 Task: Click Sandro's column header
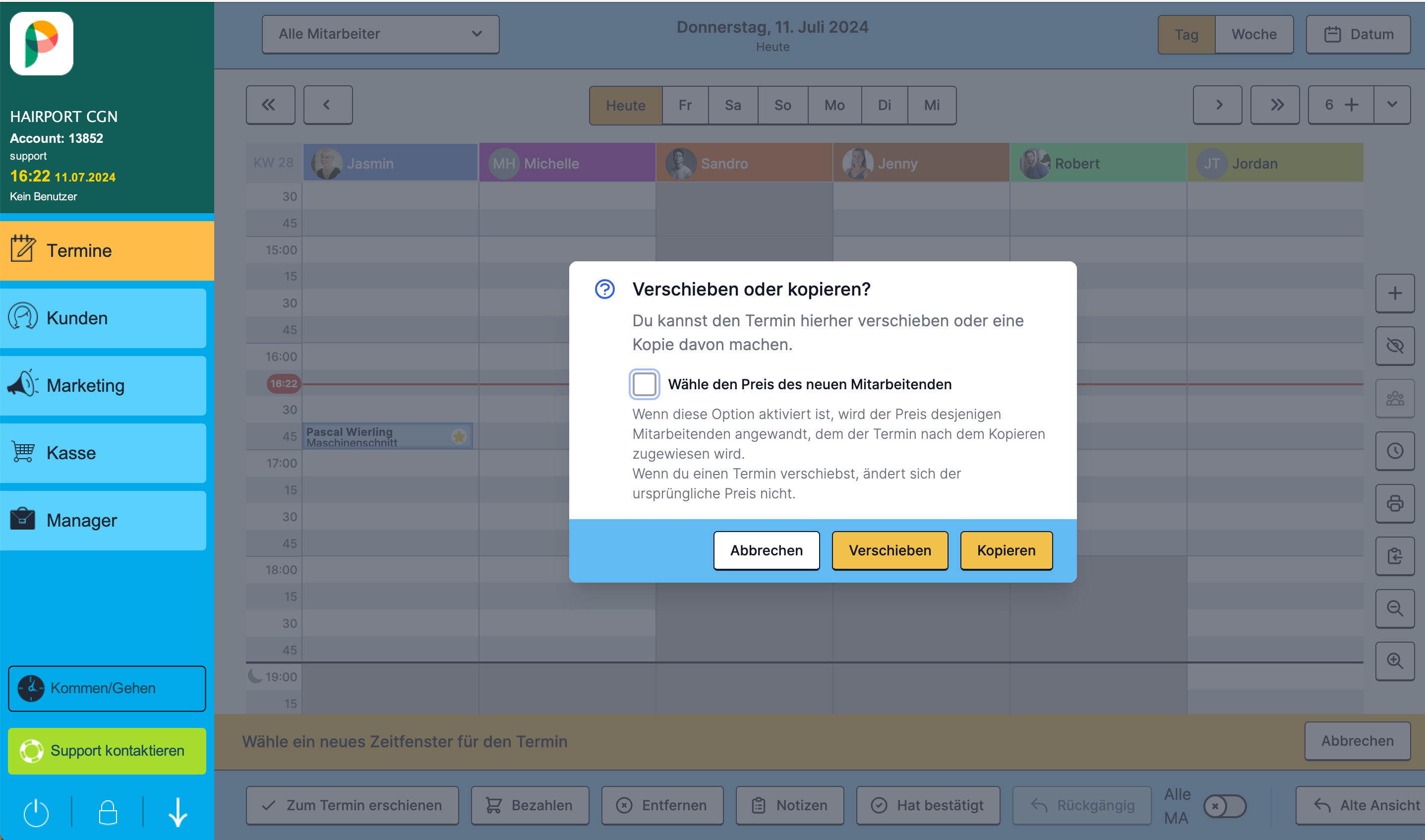click(x=745, y=163)
